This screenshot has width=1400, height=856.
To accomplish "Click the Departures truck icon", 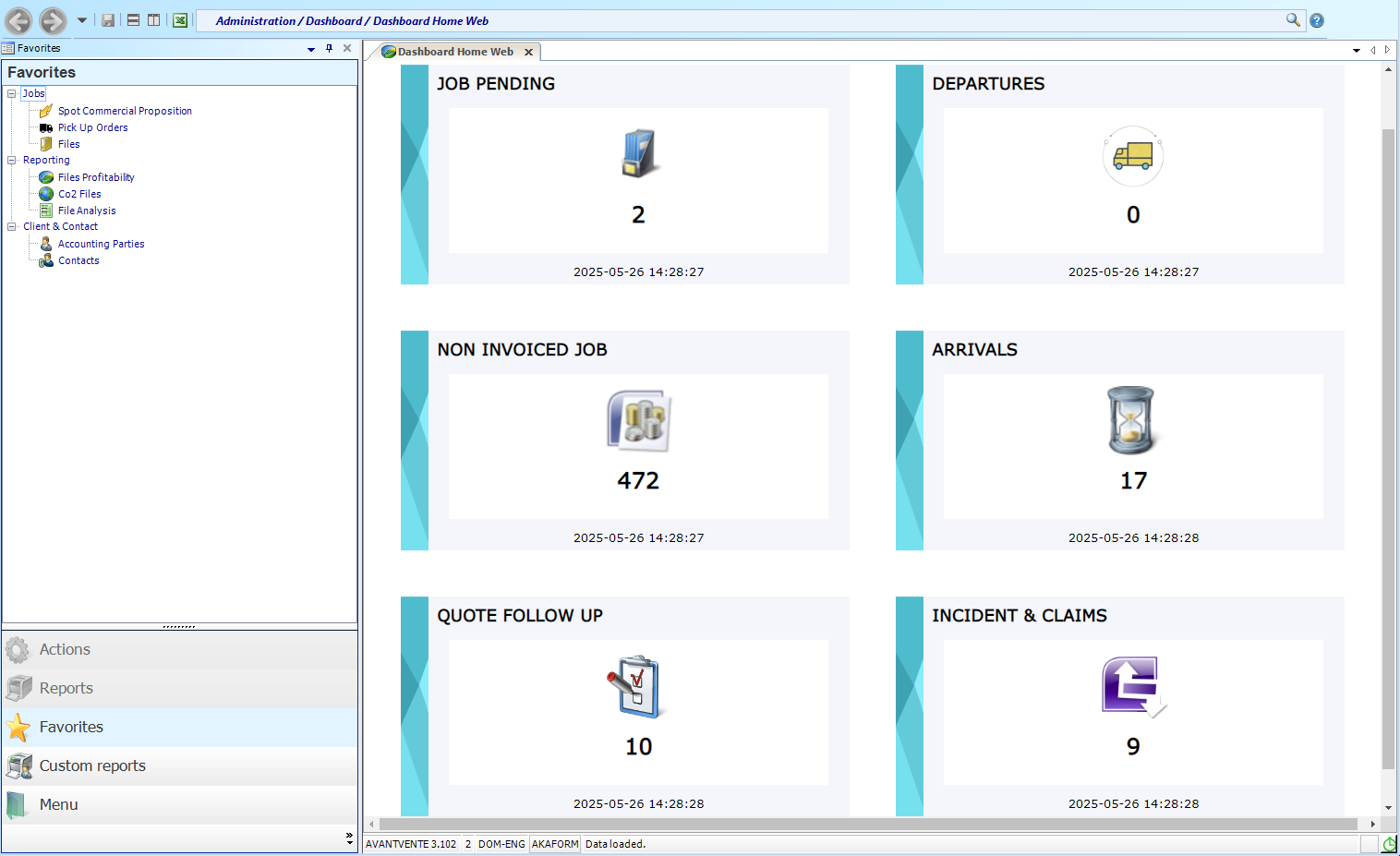I will (1133, 156).
